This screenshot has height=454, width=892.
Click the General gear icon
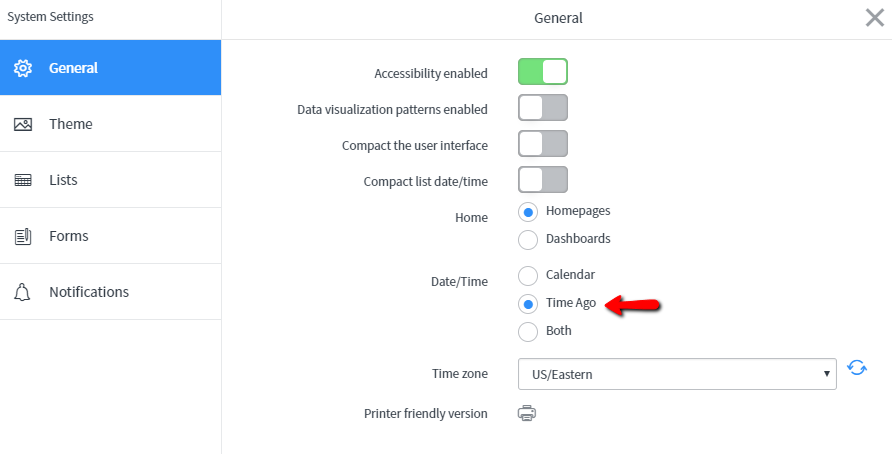(x=23, y=68)
